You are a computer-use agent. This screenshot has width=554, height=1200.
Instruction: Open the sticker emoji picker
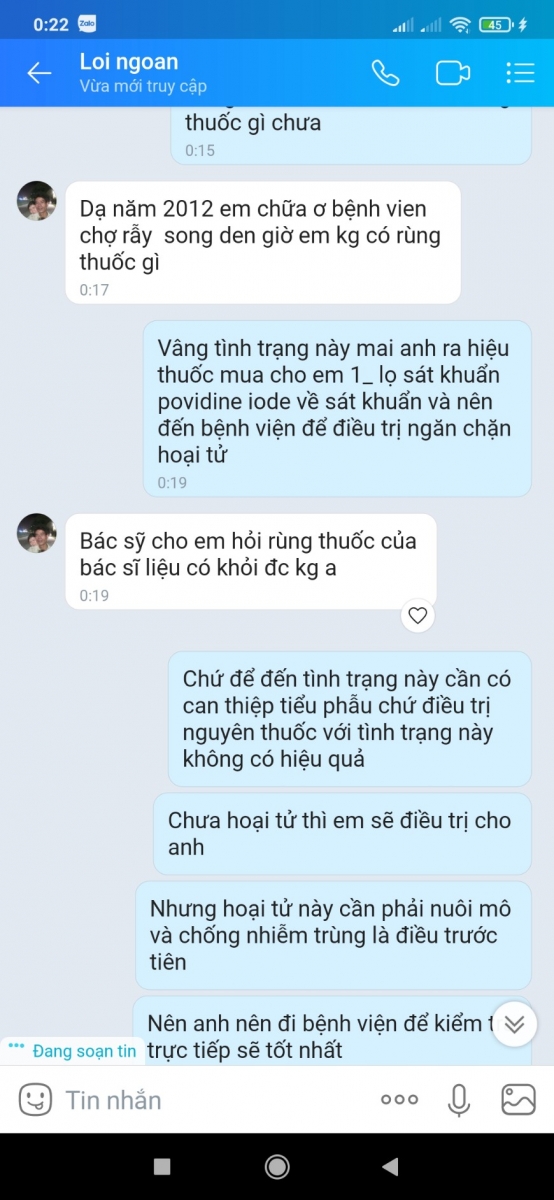click(35, 1100)
